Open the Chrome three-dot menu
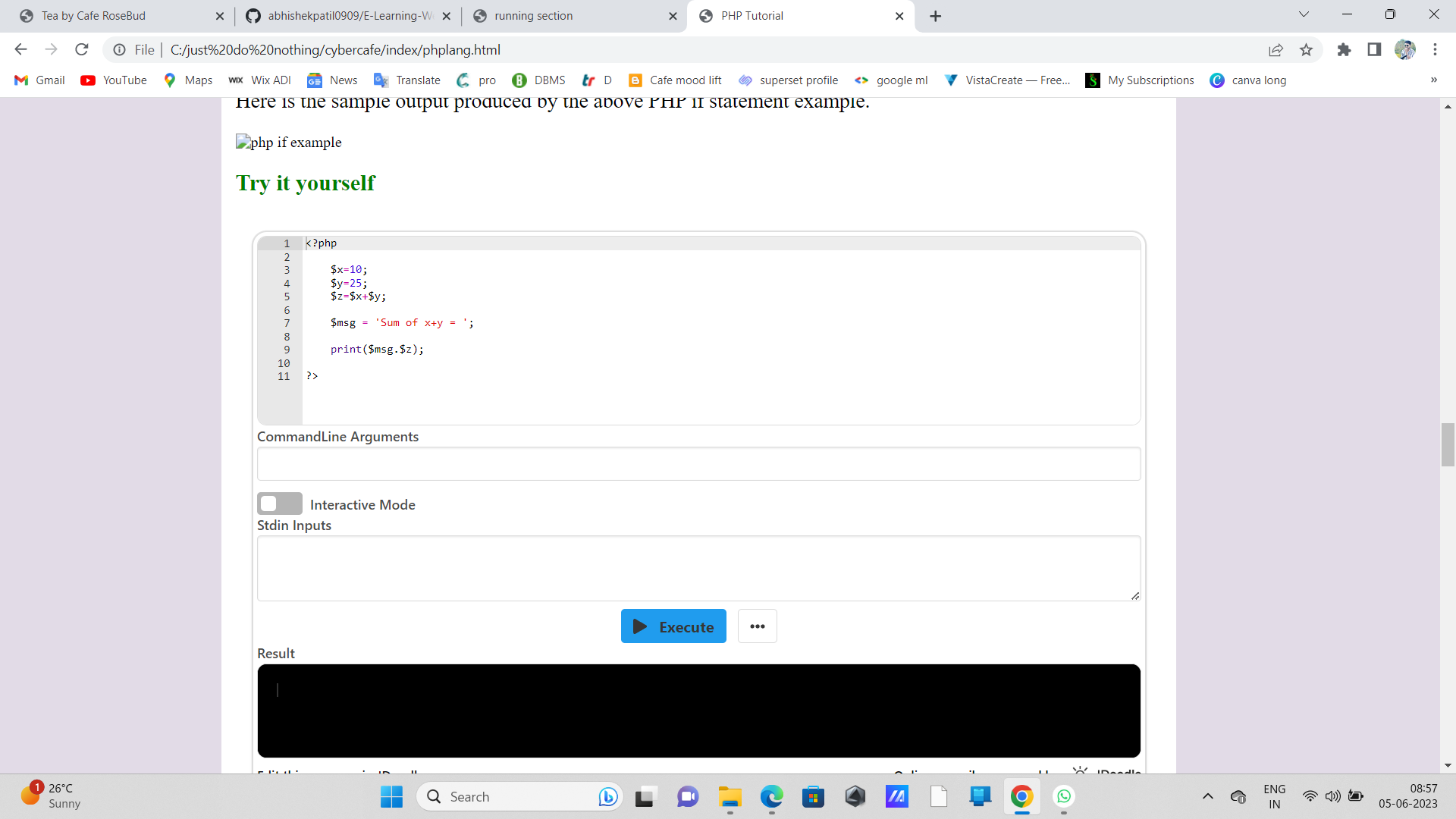This screenshot has height=819, width=1456. pyautogui.click(x=1436, y=49)
